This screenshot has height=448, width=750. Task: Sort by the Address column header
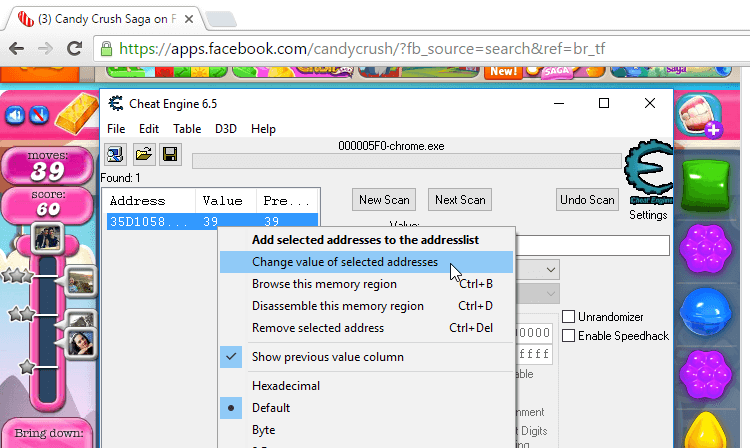click(148, 201)
